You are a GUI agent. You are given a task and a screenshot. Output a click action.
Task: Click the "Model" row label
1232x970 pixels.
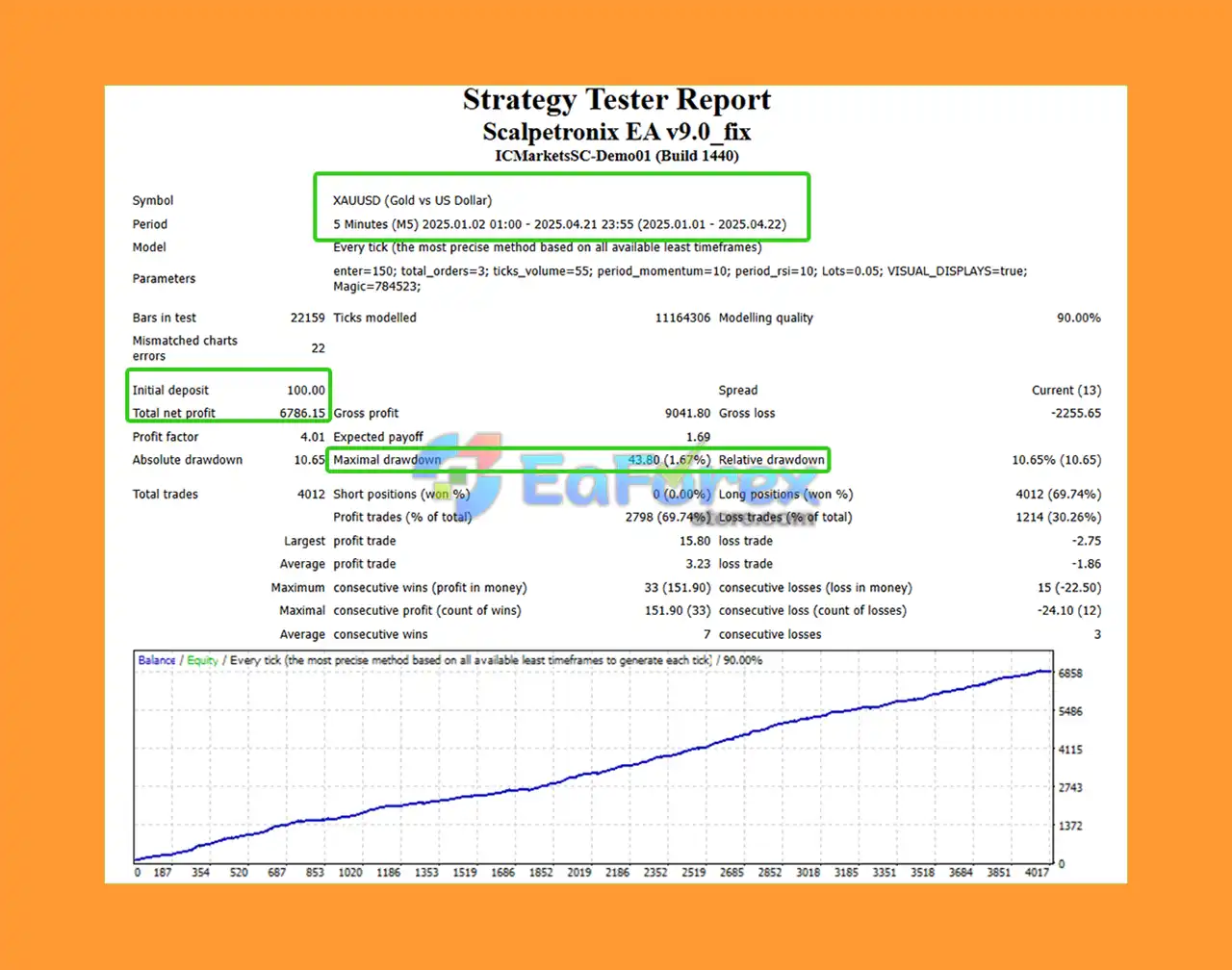tap(149, 247)
